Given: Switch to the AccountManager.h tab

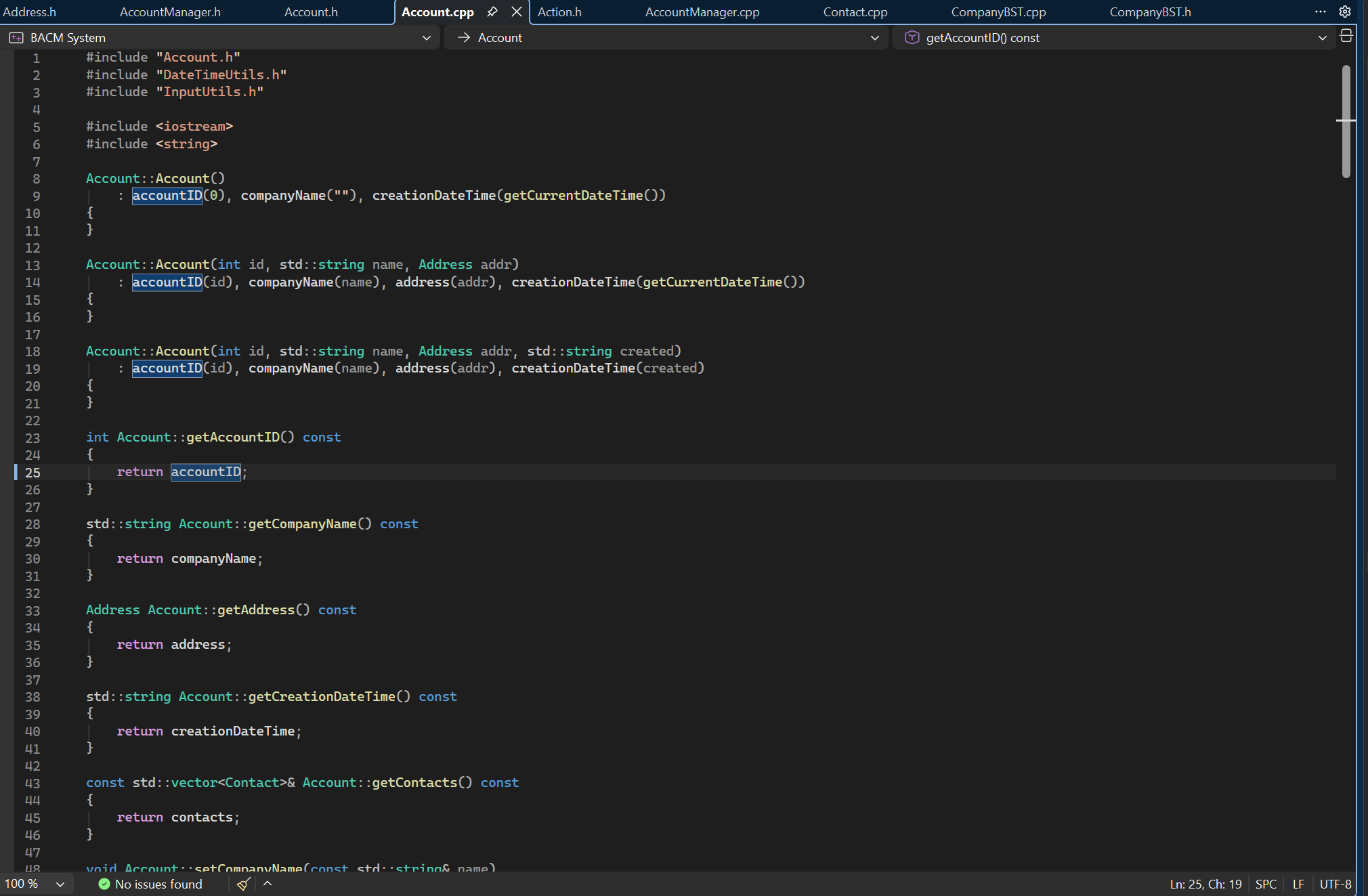Looking at the screenshot, I should point(170,12).
